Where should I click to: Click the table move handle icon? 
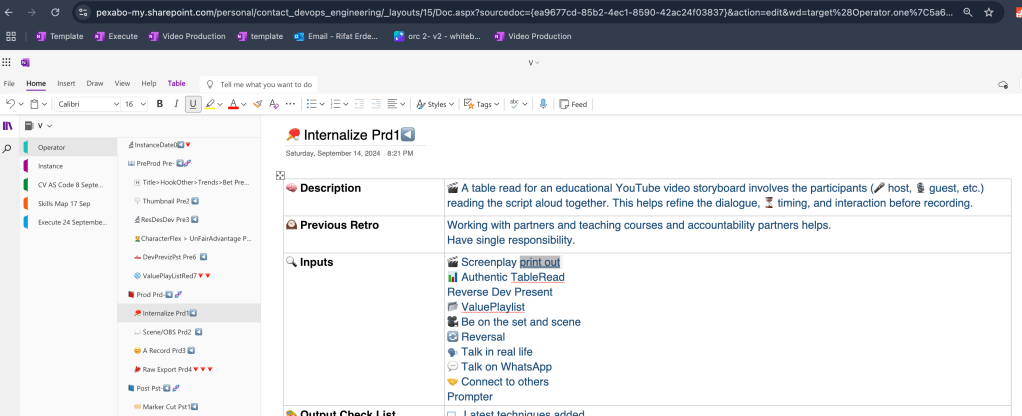tap(280, 175)
